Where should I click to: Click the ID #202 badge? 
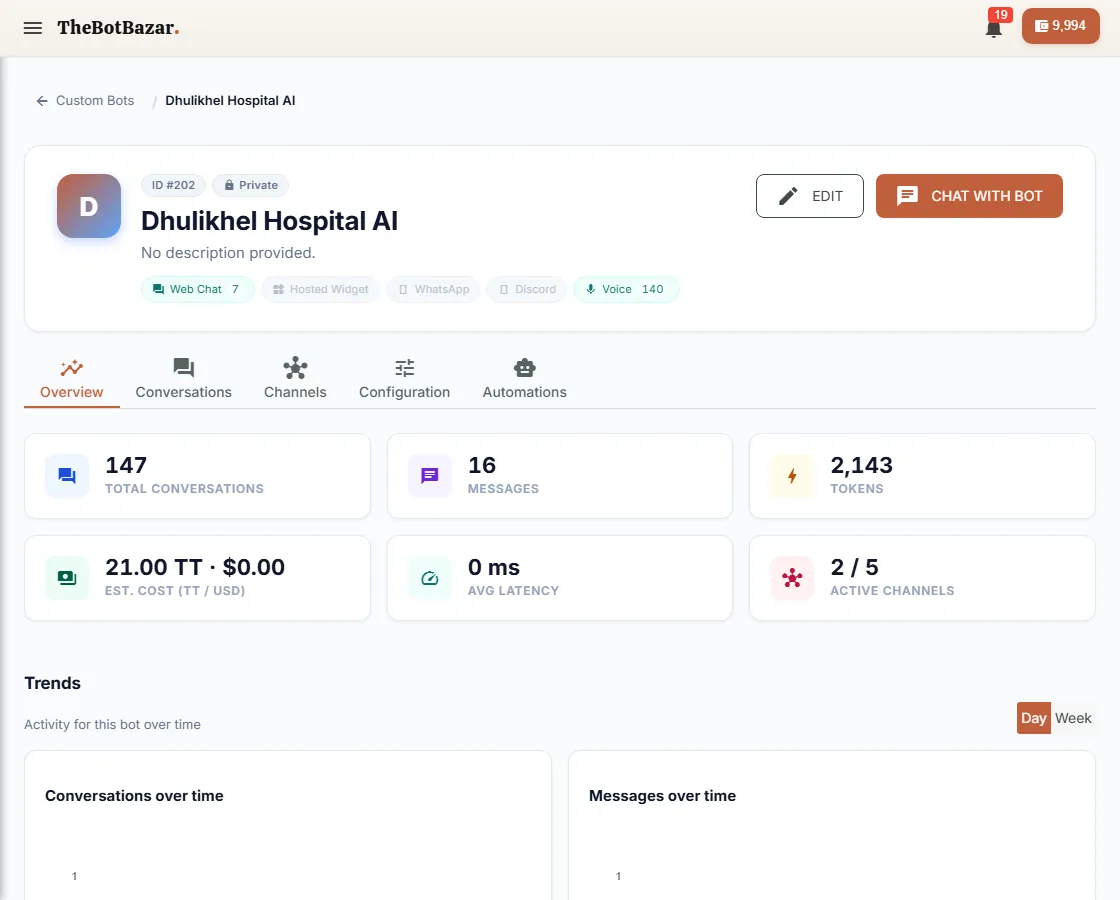173,185
